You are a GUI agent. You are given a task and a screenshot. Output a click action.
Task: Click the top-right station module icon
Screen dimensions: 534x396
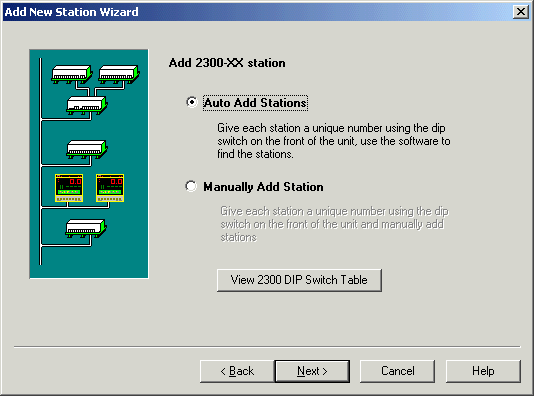(x=119, y=74)
